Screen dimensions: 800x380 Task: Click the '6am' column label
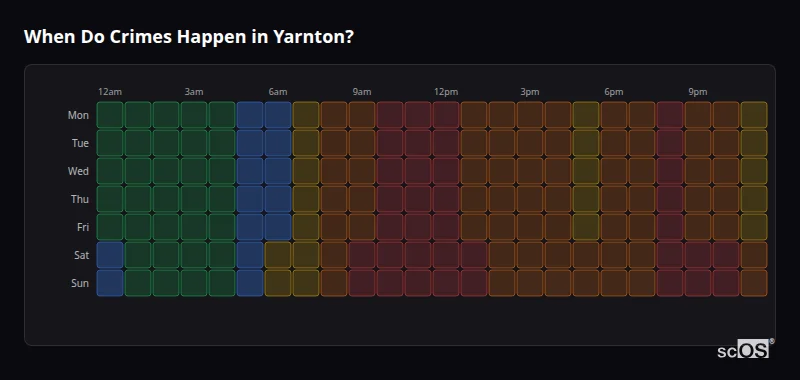(278, 92)
